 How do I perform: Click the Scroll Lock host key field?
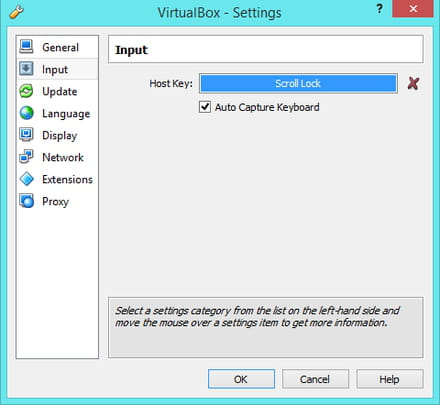point(298,83)
